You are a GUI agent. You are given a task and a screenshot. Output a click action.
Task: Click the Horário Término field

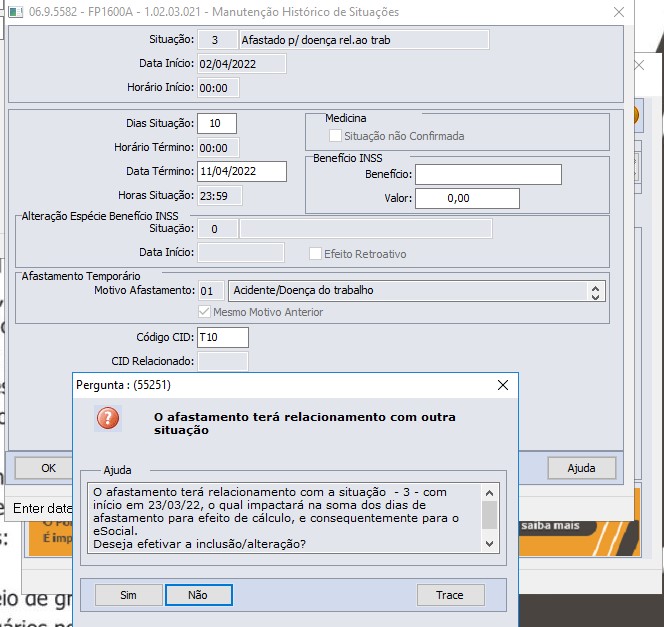pyautogui.click(x=218, y=148)
